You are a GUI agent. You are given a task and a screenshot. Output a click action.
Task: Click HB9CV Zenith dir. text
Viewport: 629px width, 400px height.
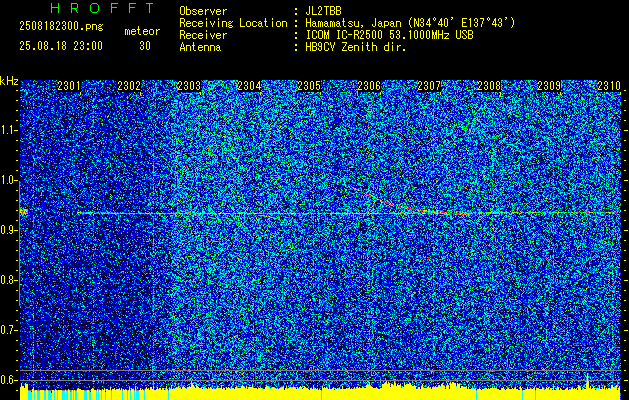point(355,47)
